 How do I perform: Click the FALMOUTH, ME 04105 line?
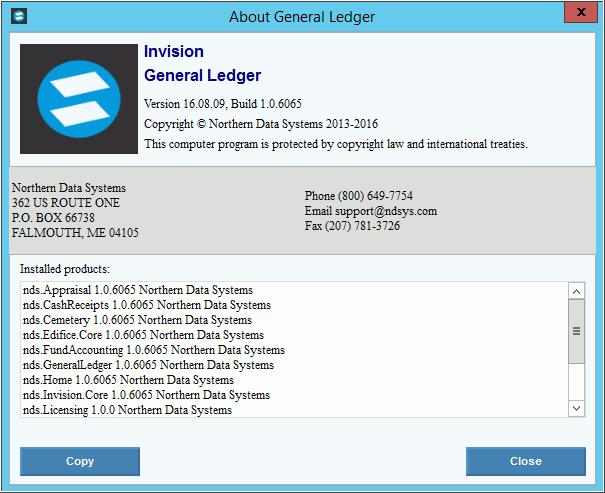click(75, 233)
